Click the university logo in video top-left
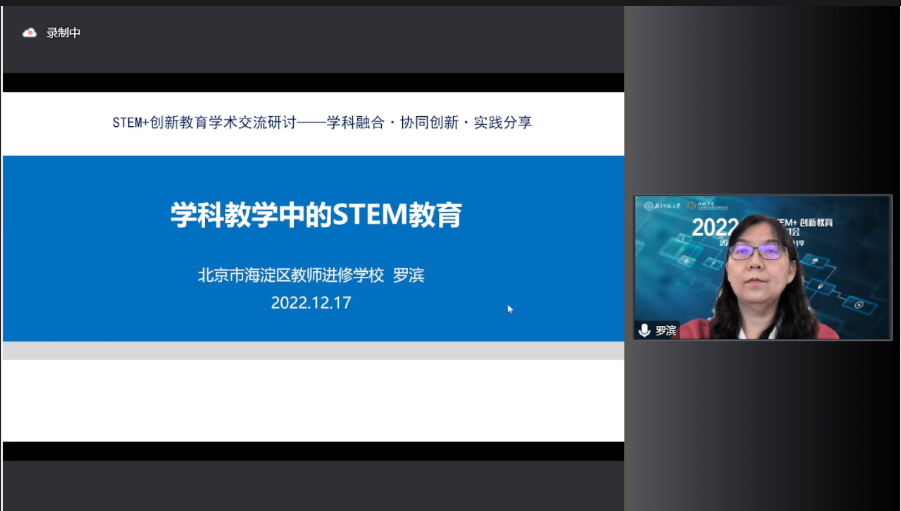This screenshot has height=511, width=901. click(662, 206)
